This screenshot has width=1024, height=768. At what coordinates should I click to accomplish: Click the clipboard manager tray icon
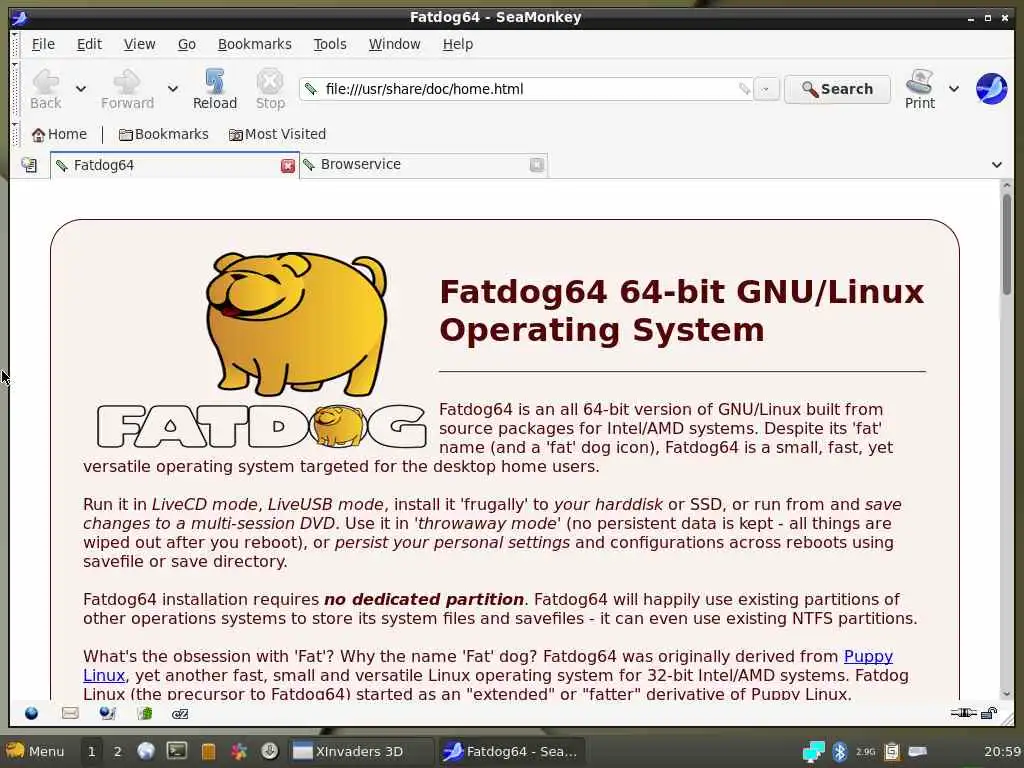click(x=891, y=752)
